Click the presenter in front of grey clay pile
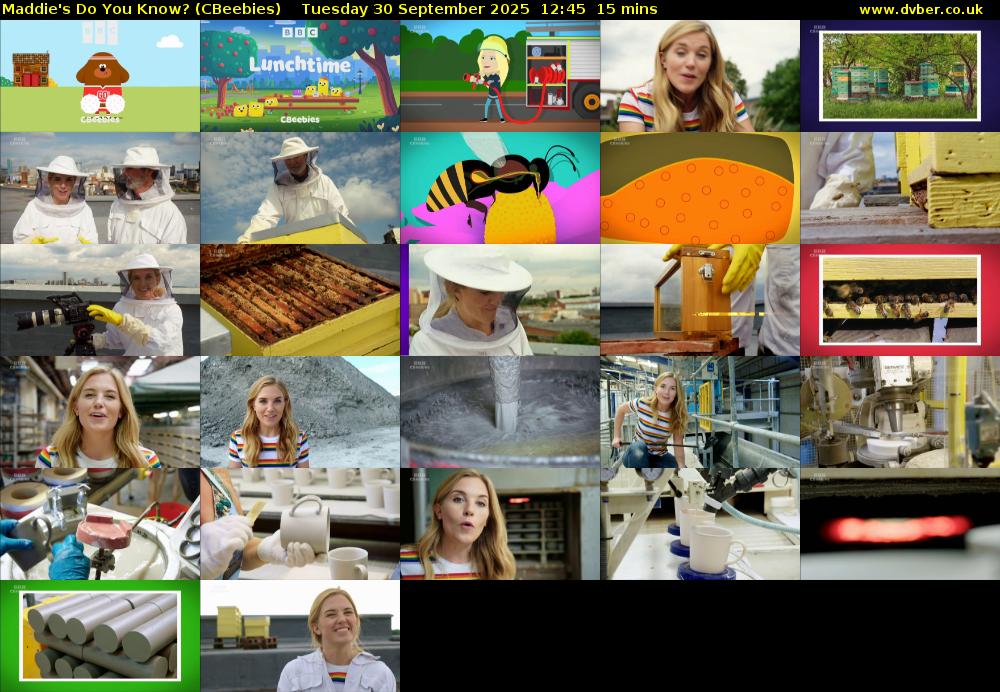This screenshot has height=692, width=1000. [x=300, y=412]
